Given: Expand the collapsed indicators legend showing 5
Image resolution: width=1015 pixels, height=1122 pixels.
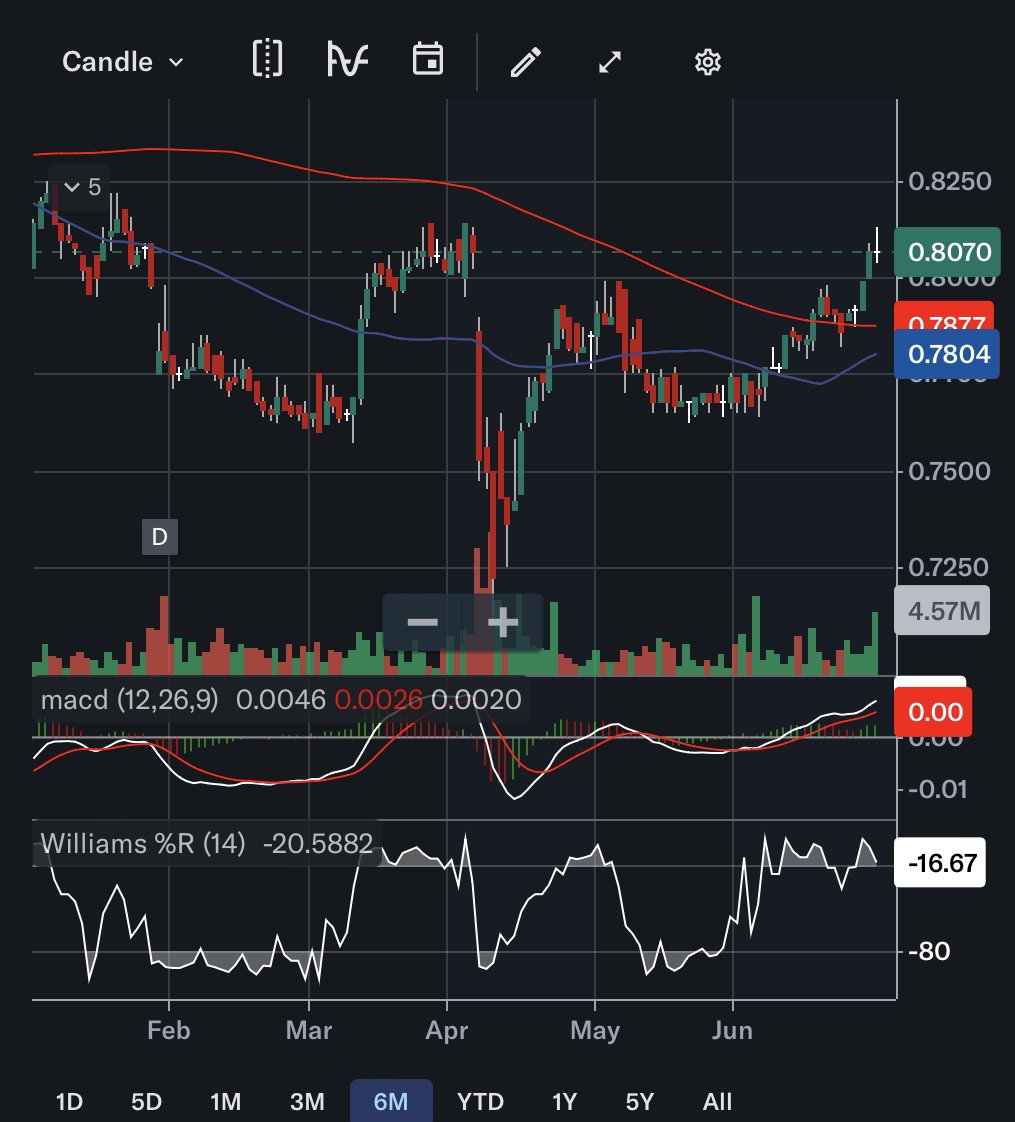Looking at the screenshot, I should tap(81, 187).
